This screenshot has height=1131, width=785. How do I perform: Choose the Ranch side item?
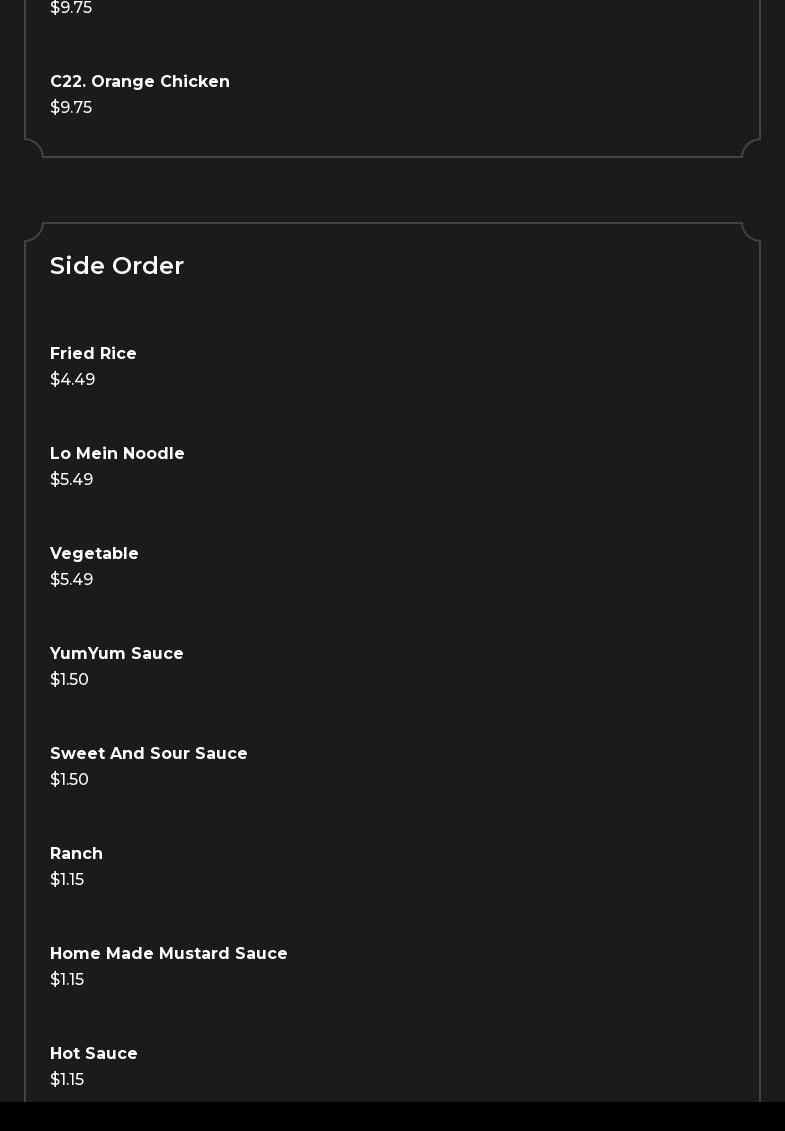(x=76, y=854)
